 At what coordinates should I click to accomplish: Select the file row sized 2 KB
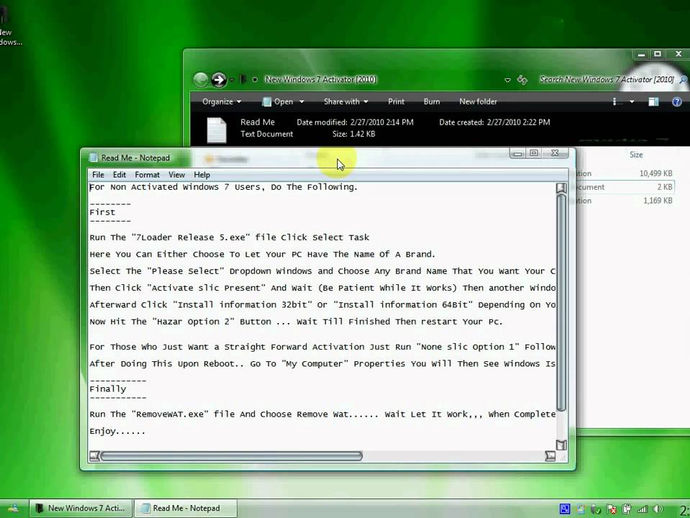(x=624, y=187)
